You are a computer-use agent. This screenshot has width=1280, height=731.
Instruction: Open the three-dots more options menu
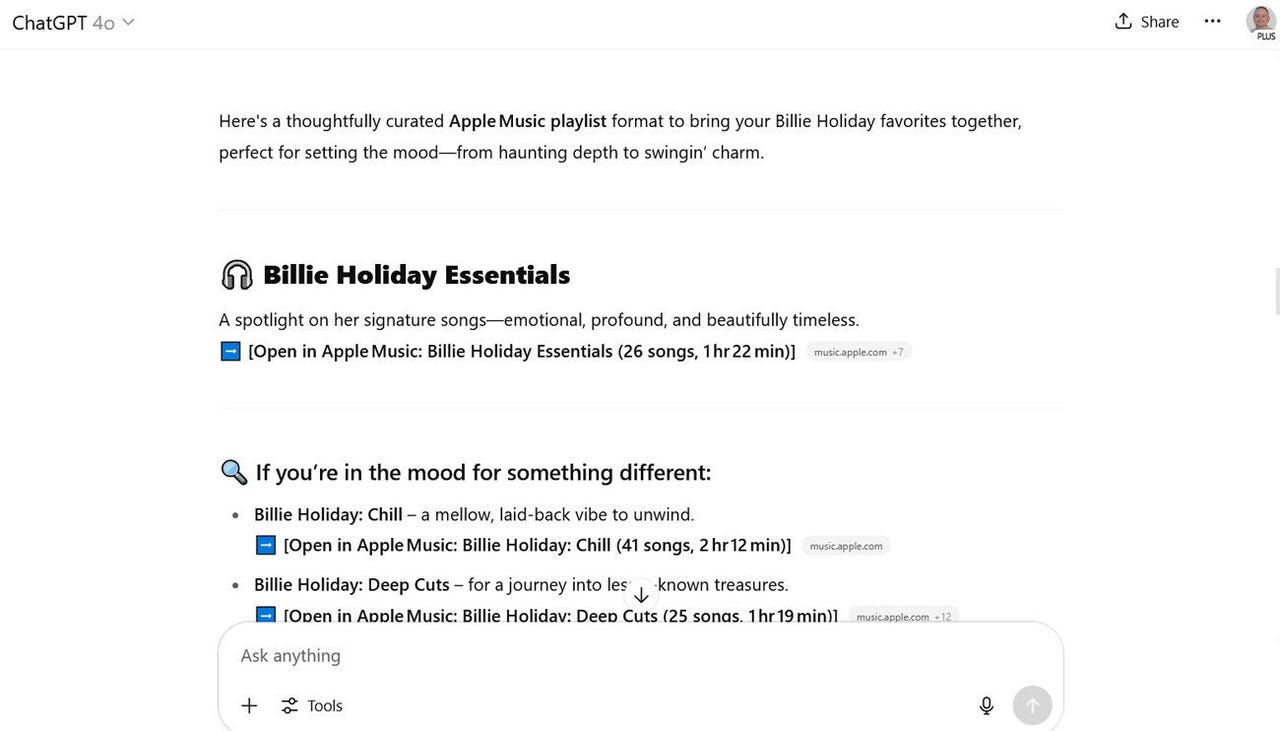point(1212,22)
